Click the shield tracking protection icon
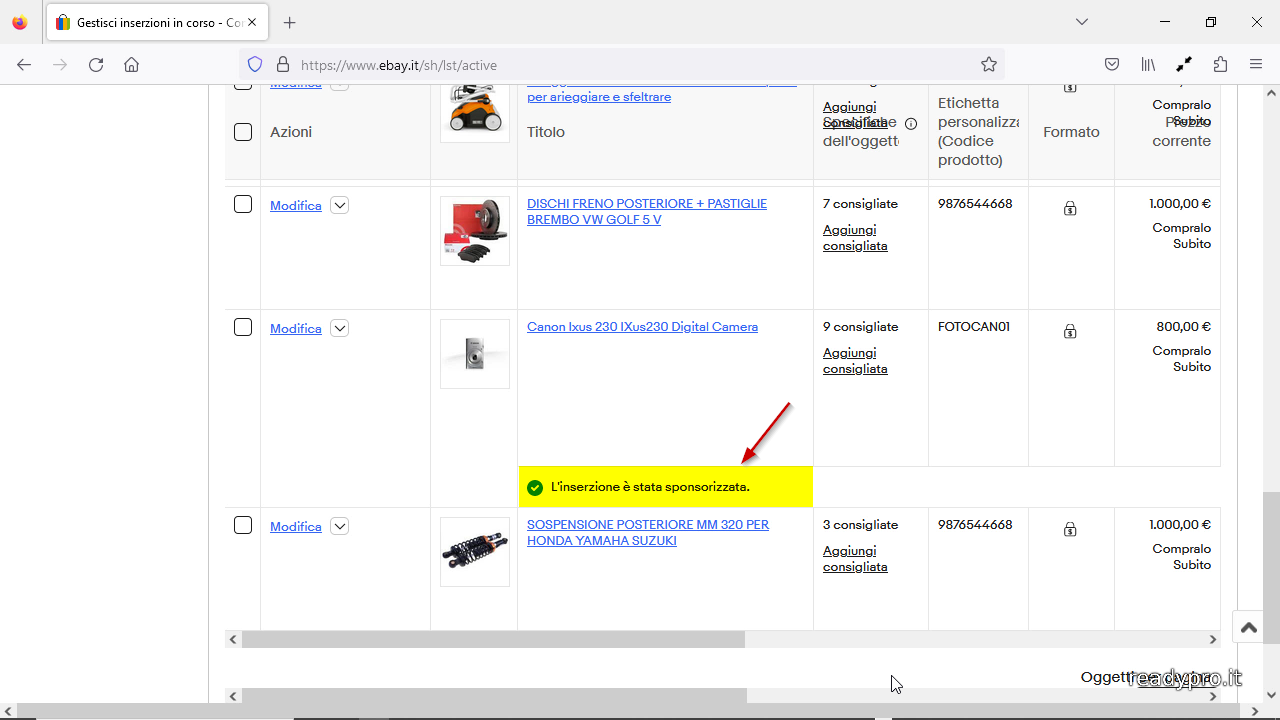1280x720 pixels. tap(255, 65)
